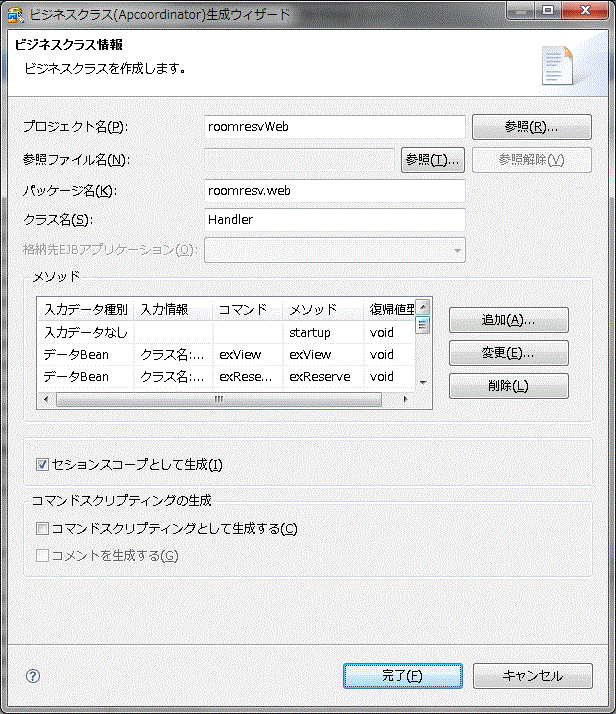Click void cell in the startup row
Viewport: 616px width, 714px height.
pos(389,333)
